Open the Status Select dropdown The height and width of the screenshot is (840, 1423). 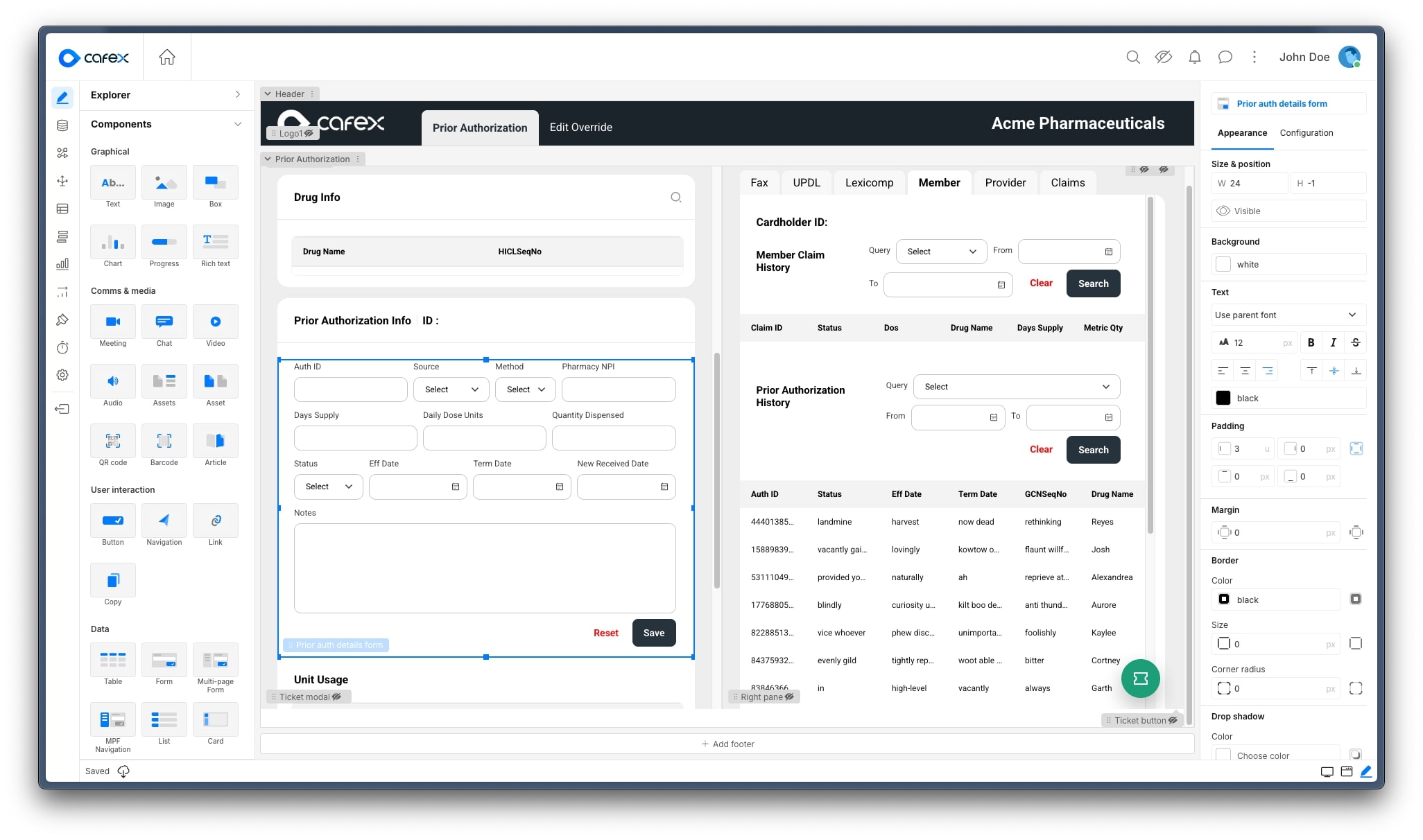pyautogui.click(x=328, y=487)
